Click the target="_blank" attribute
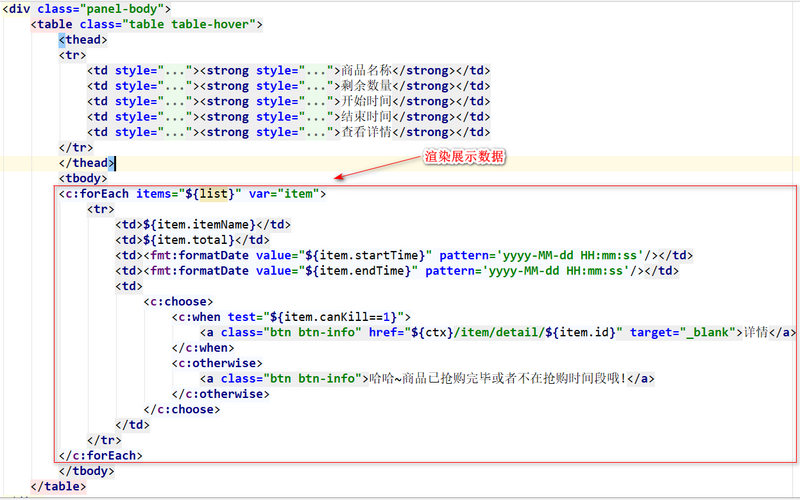The width and height of the screenshot is (800, 500). 683,333
